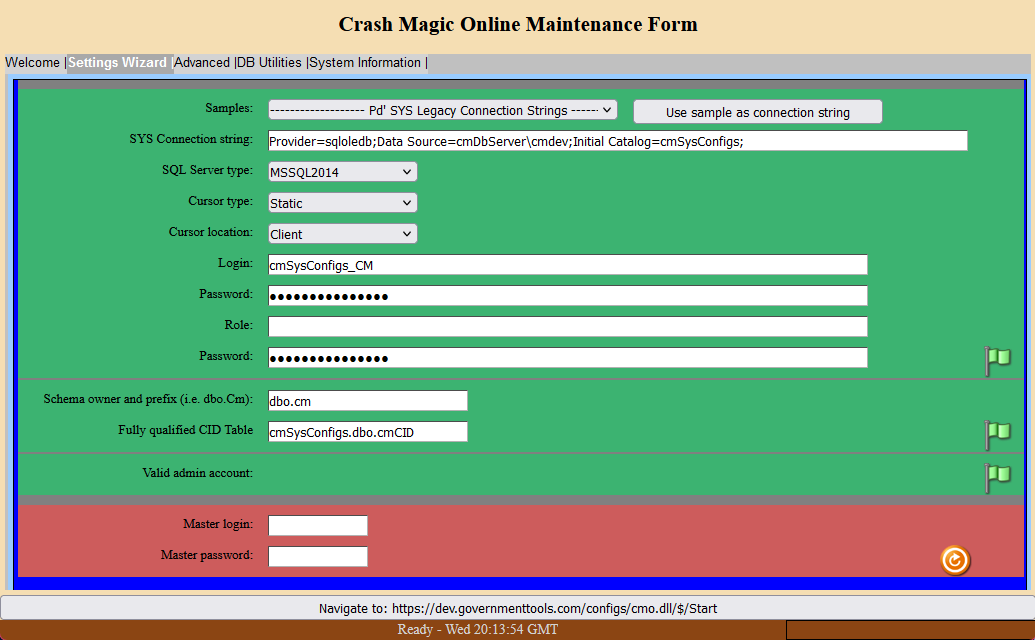Viewport: 1035px width, 640px height.
Task: Click the Cursor location label
Action: pos(211,232)
